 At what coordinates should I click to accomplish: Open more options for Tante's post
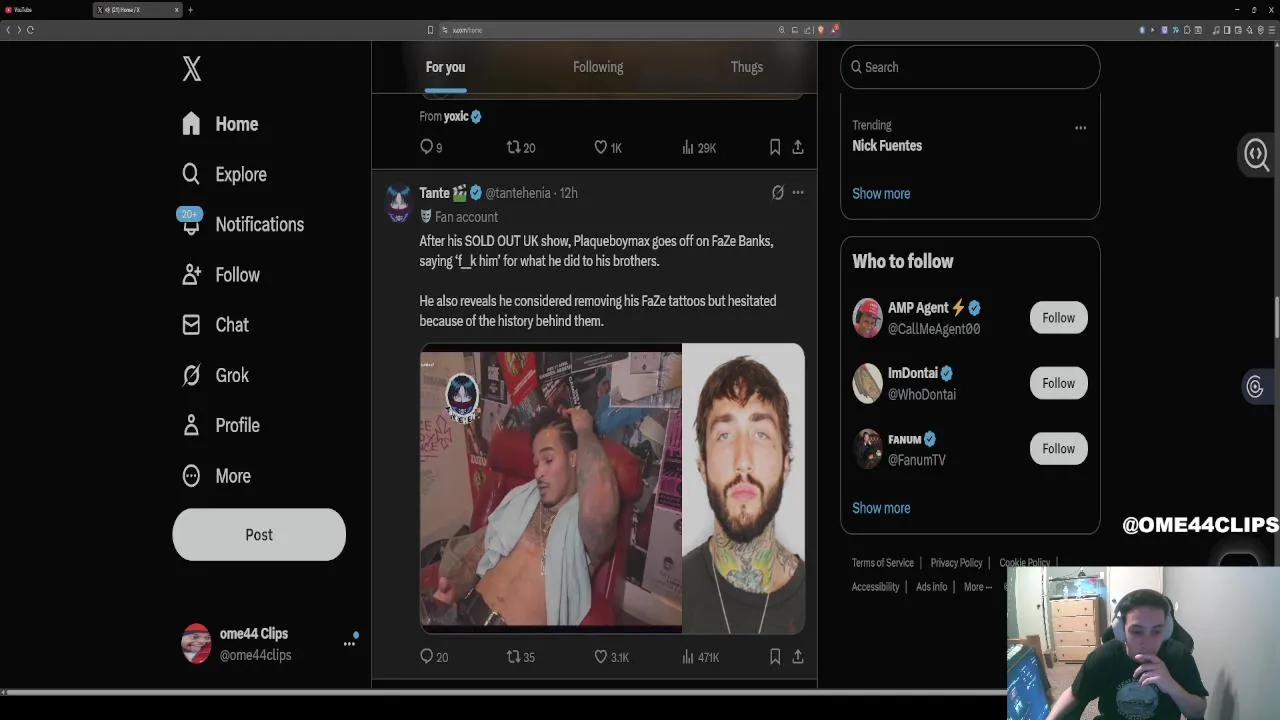pos(798,192)
